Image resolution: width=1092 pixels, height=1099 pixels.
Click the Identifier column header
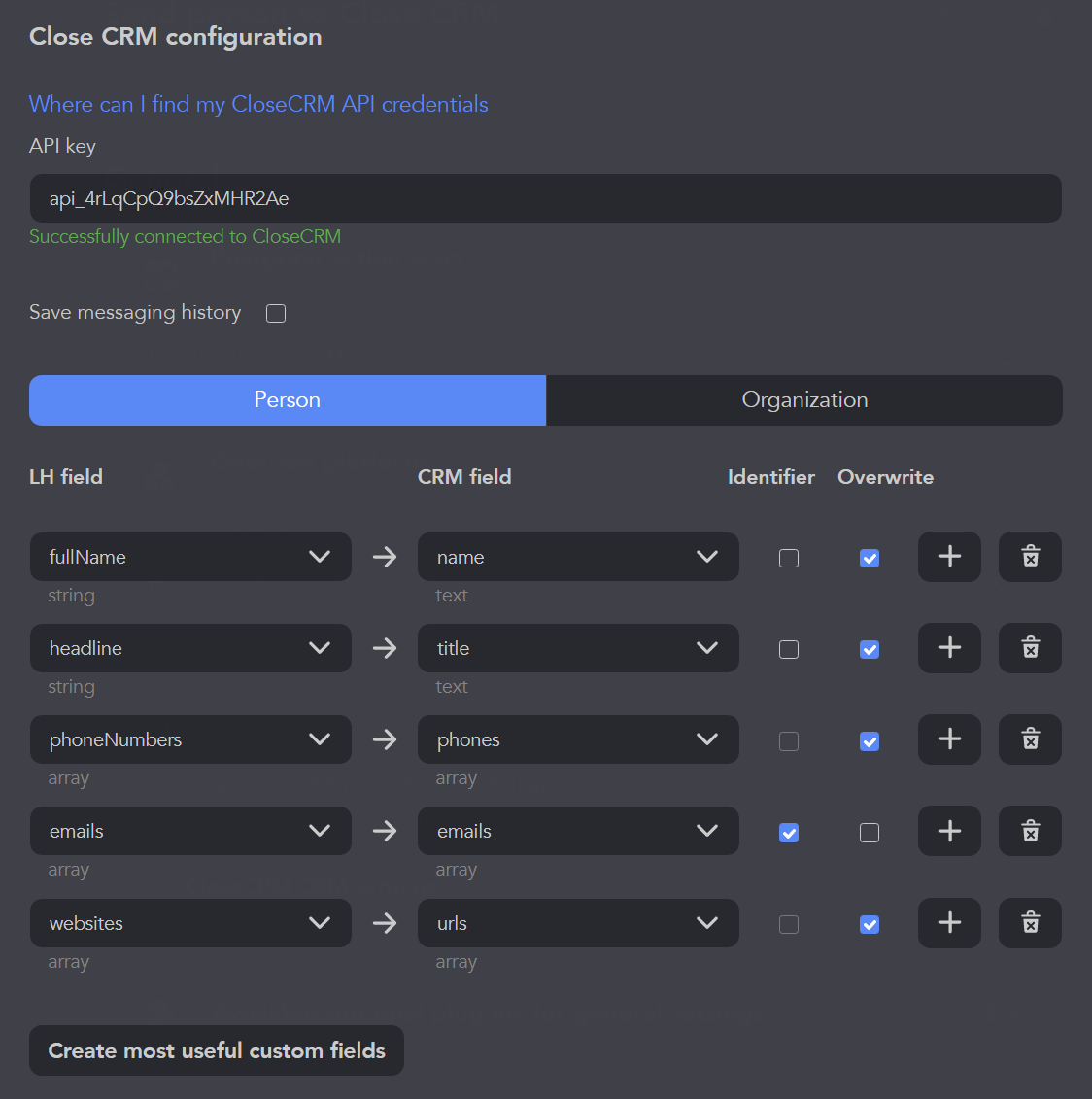coord(771,477)
